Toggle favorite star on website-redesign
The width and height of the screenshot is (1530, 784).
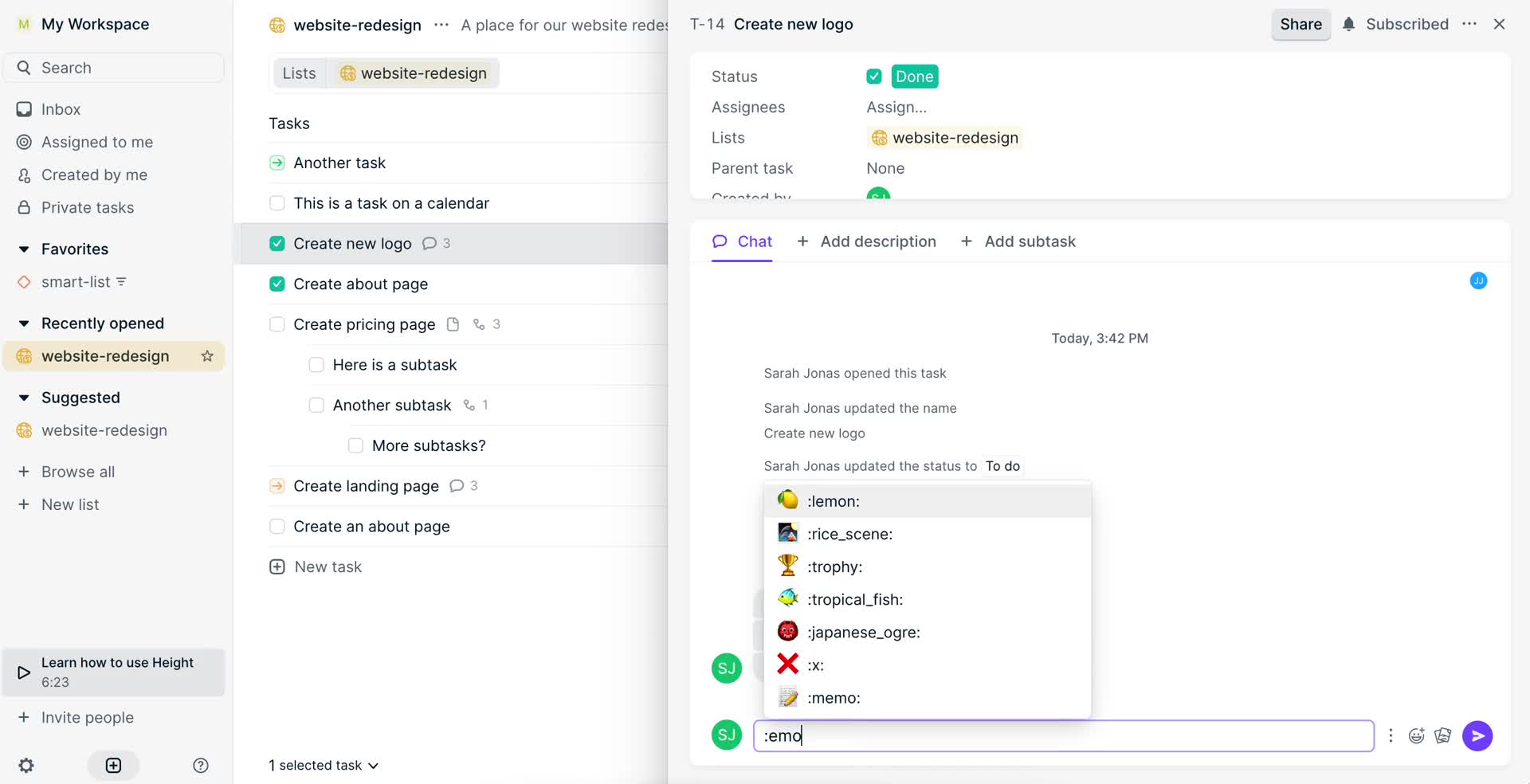tap(207, 356)
